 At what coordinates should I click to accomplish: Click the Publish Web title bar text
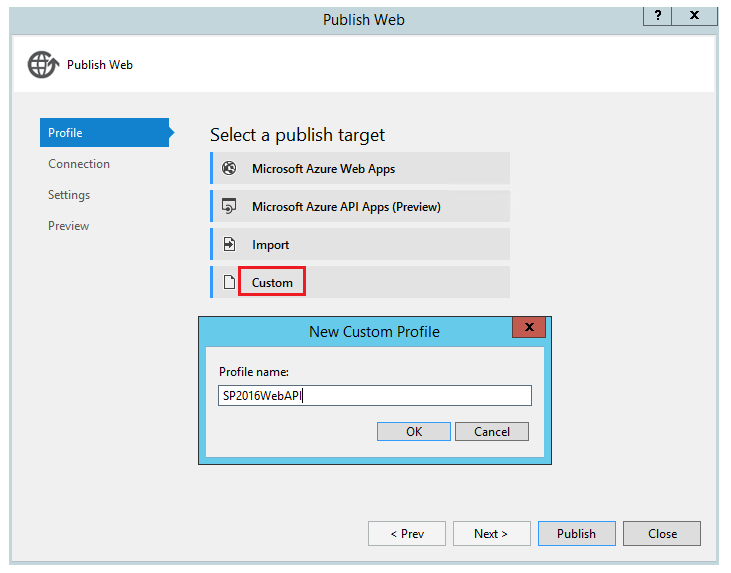[364, 20]
